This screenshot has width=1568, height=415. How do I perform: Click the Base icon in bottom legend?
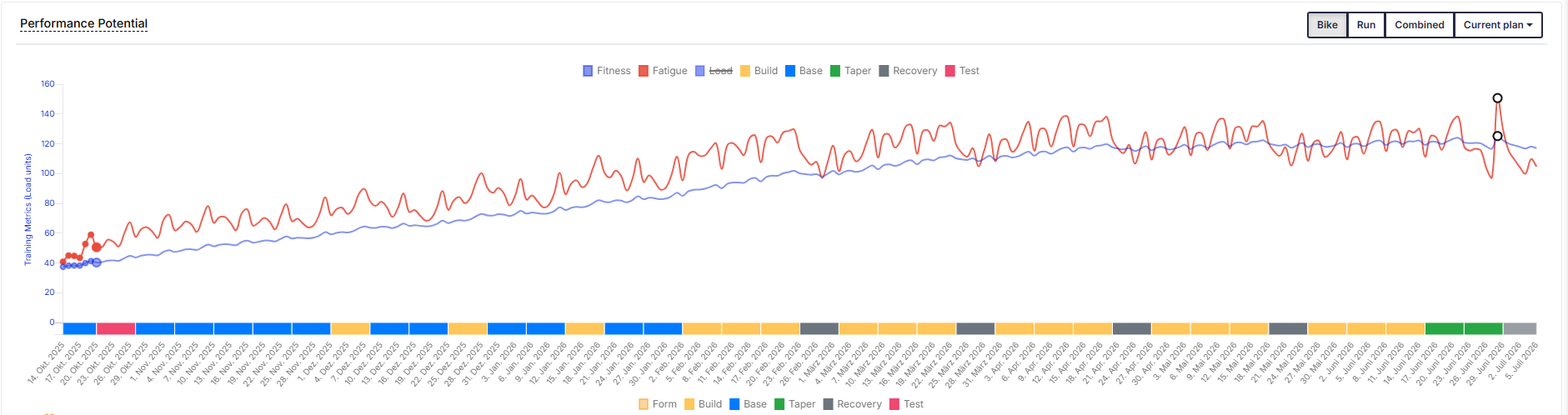click(734, 404)
